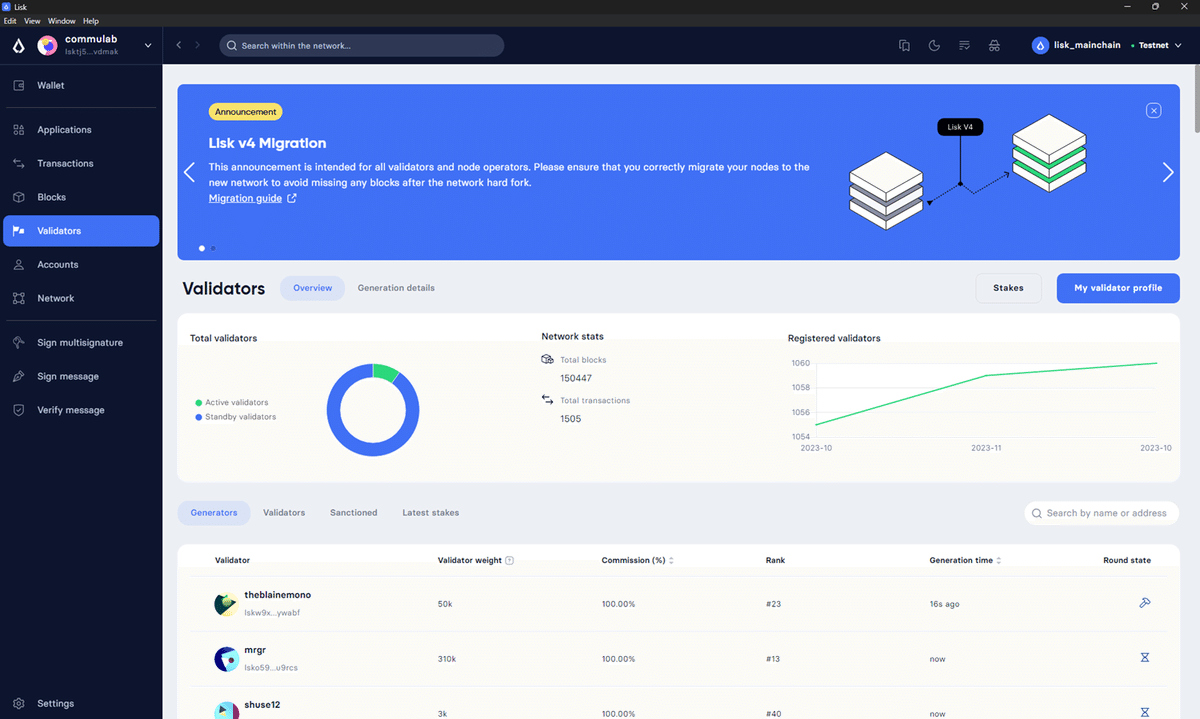1200x719 pixels.
Task: Click the Round state column header
Action: pos(1127,561)
